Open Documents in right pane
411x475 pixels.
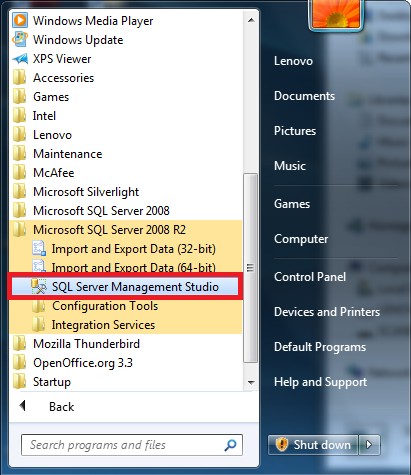pos(304,96)
